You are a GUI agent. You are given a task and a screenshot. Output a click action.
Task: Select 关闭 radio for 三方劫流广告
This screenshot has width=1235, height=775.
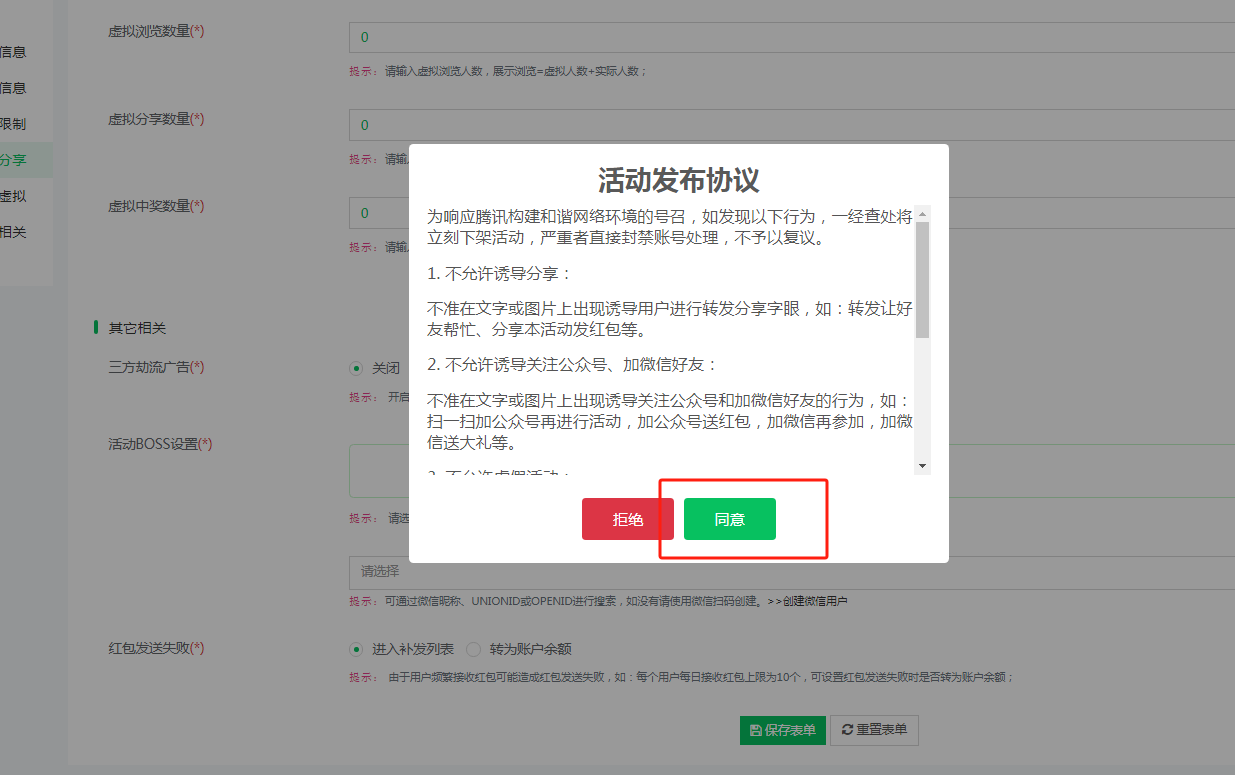click(x=356, y=368)
